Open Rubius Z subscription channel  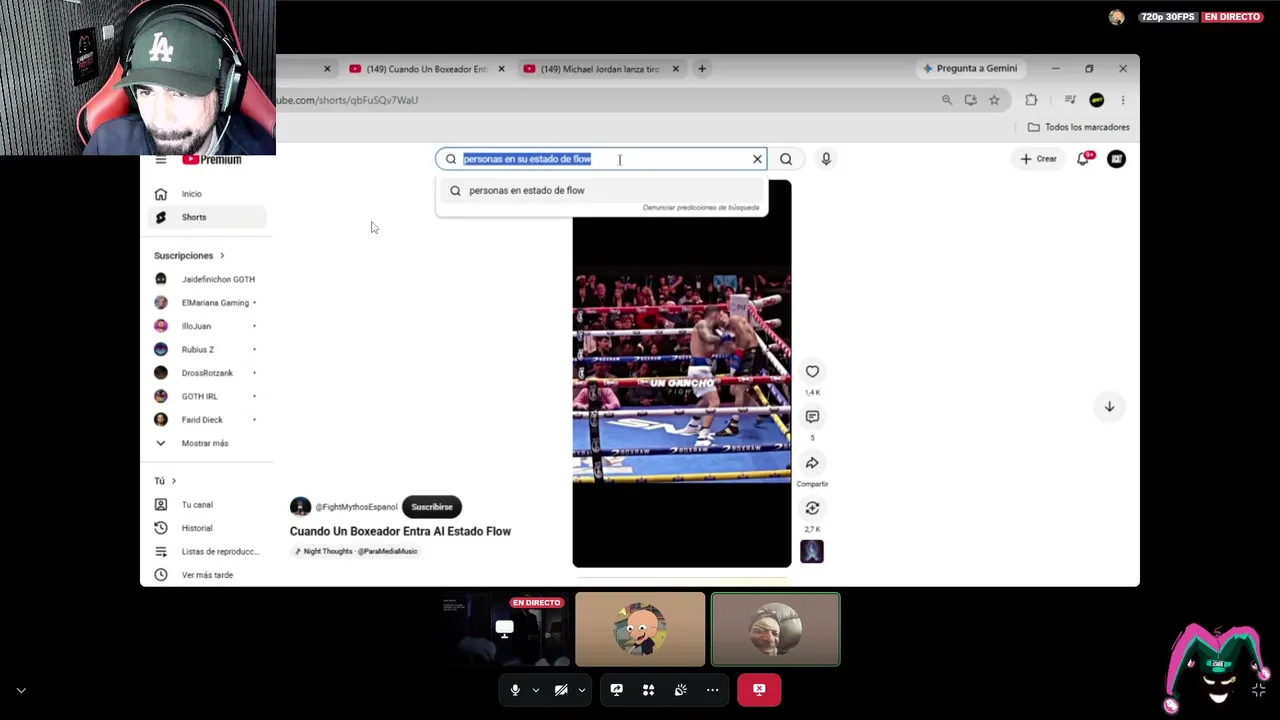coord(206,349)
